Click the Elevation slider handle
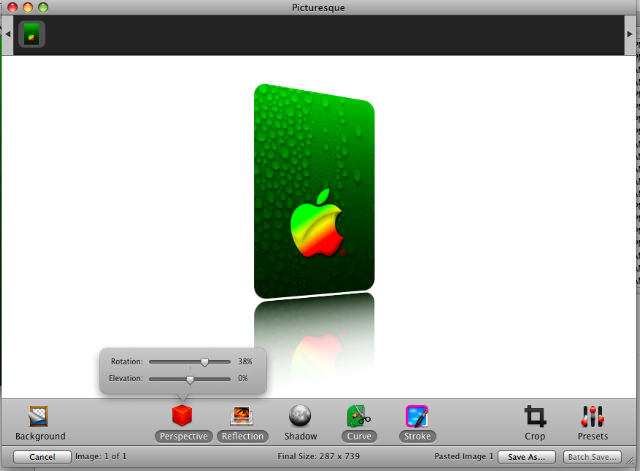Screen dimensions: 640x471 coord(190,380)
